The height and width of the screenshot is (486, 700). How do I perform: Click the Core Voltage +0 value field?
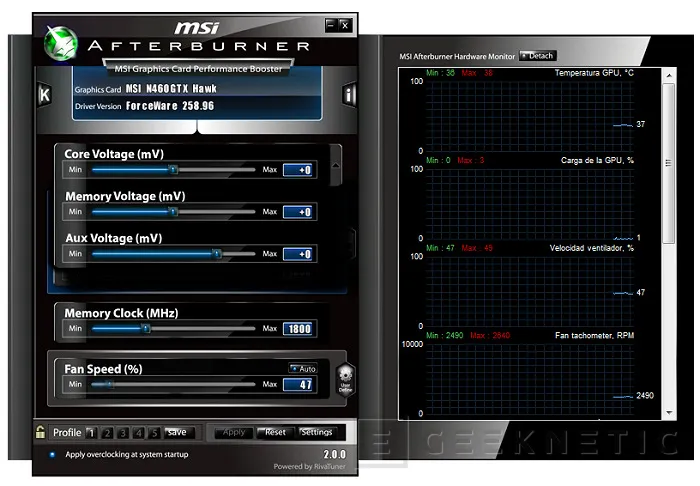298,170
